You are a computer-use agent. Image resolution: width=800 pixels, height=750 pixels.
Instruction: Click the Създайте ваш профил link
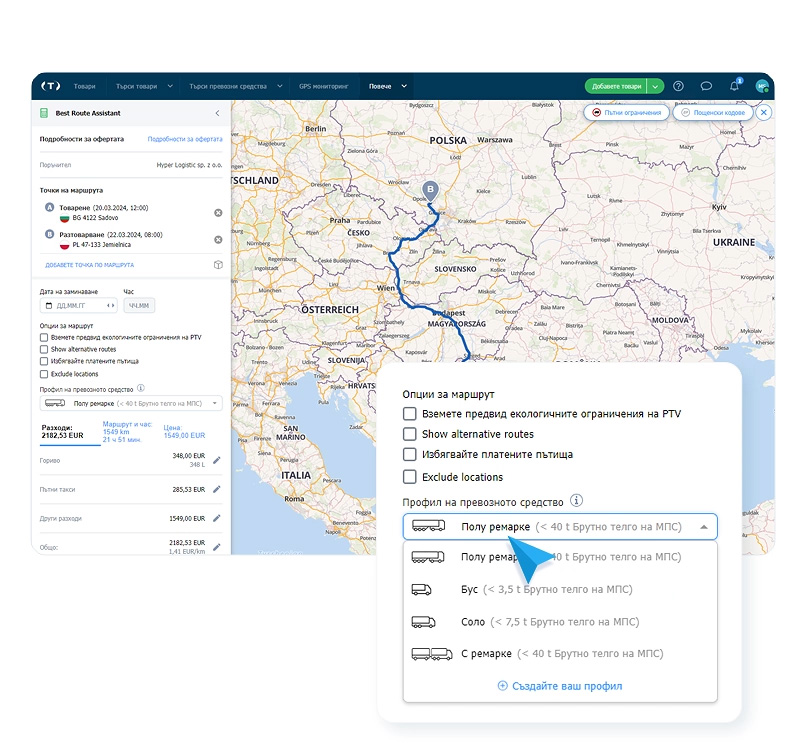tap(560, 686)
